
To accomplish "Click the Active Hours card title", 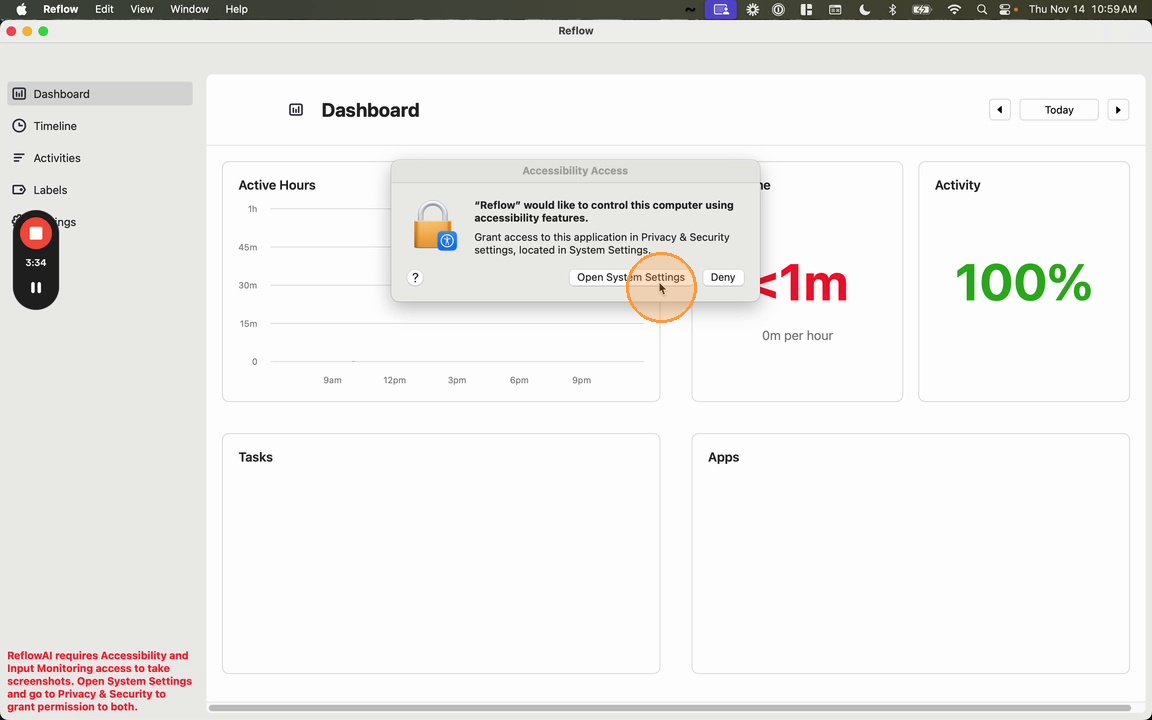I will point(277,185).
